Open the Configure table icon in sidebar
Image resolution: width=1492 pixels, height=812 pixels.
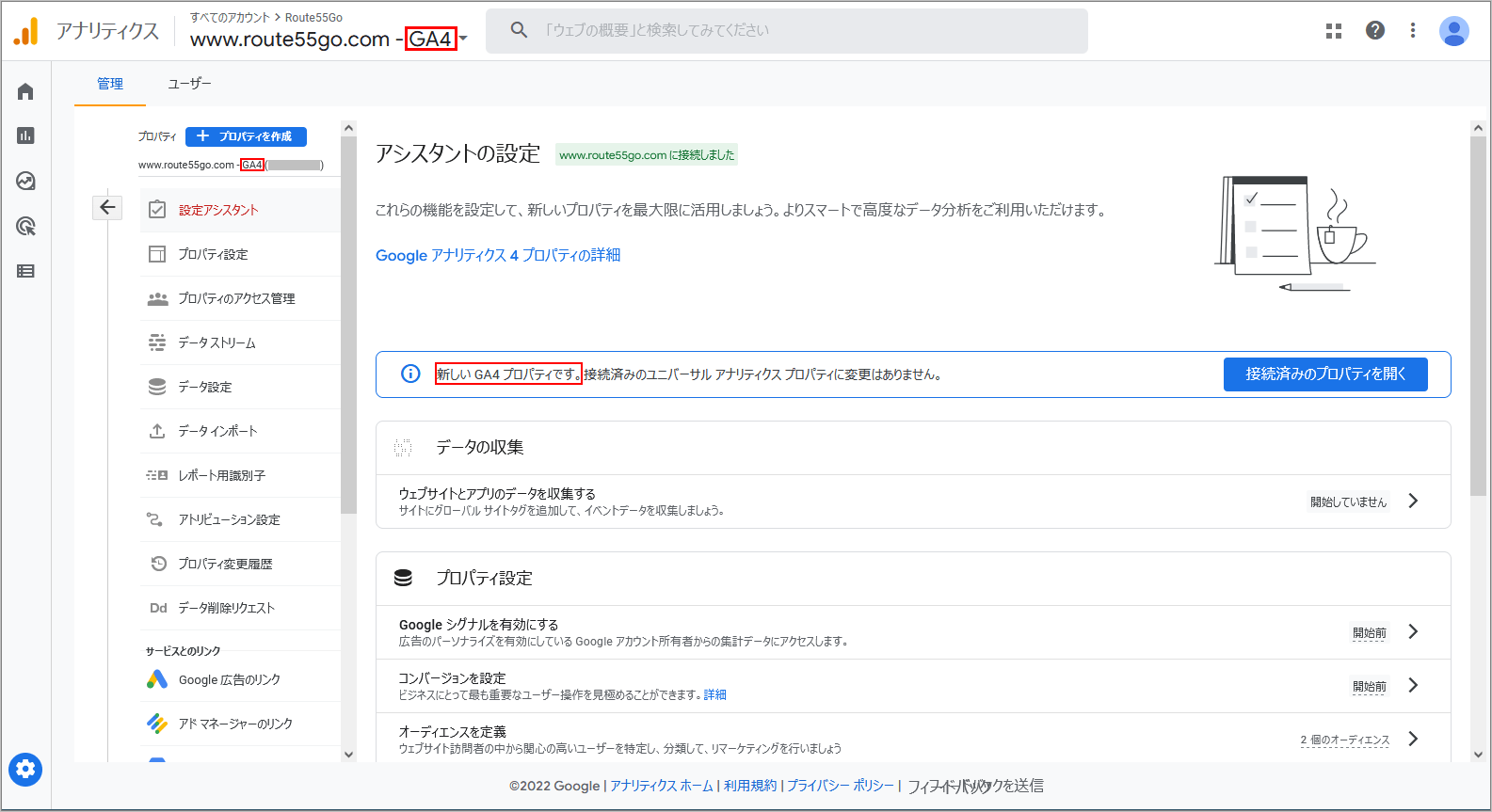pyautogui.click(x=25, y=271)
